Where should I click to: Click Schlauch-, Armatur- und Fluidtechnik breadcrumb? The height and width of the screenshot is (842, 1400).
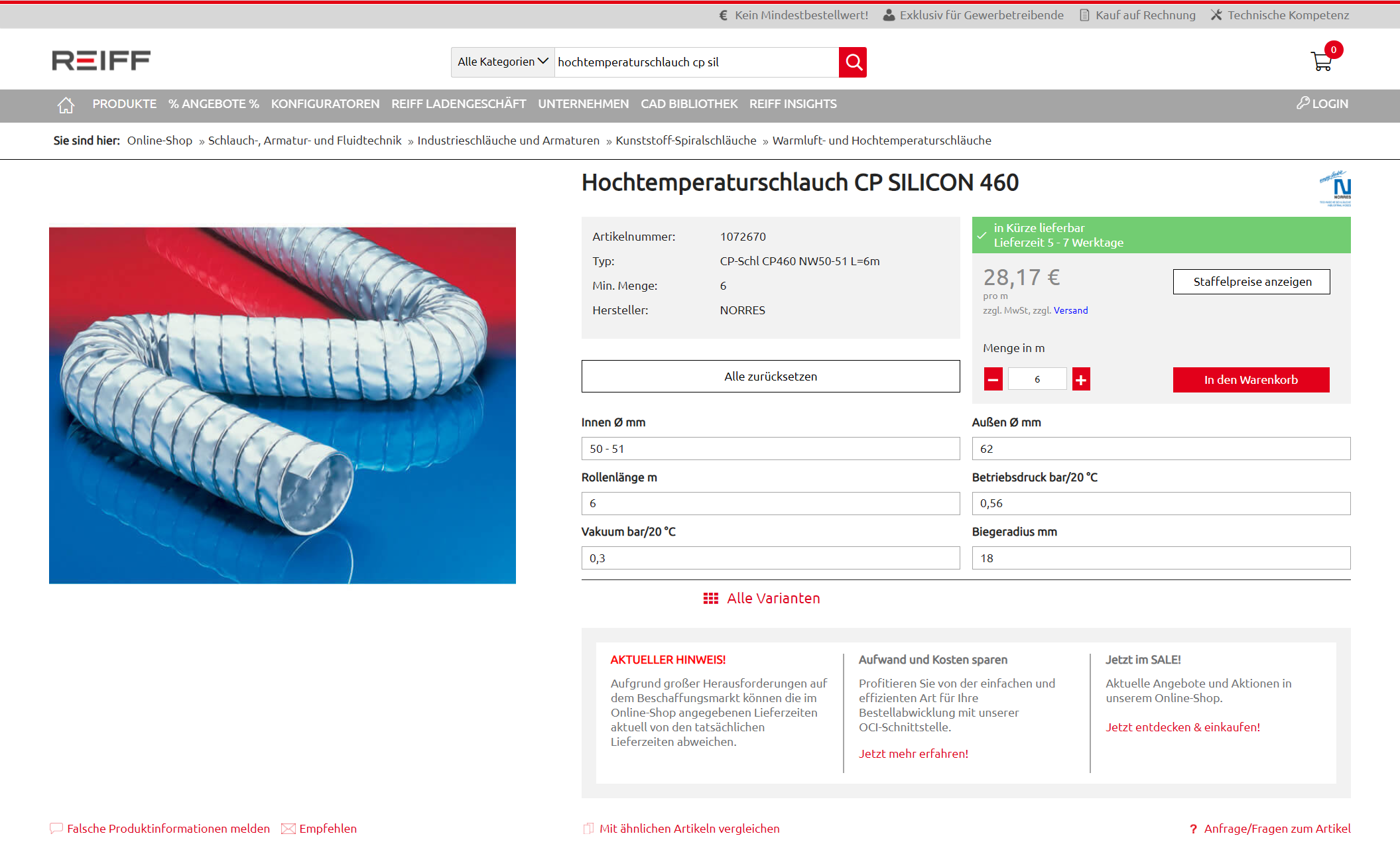pos(305,141)
